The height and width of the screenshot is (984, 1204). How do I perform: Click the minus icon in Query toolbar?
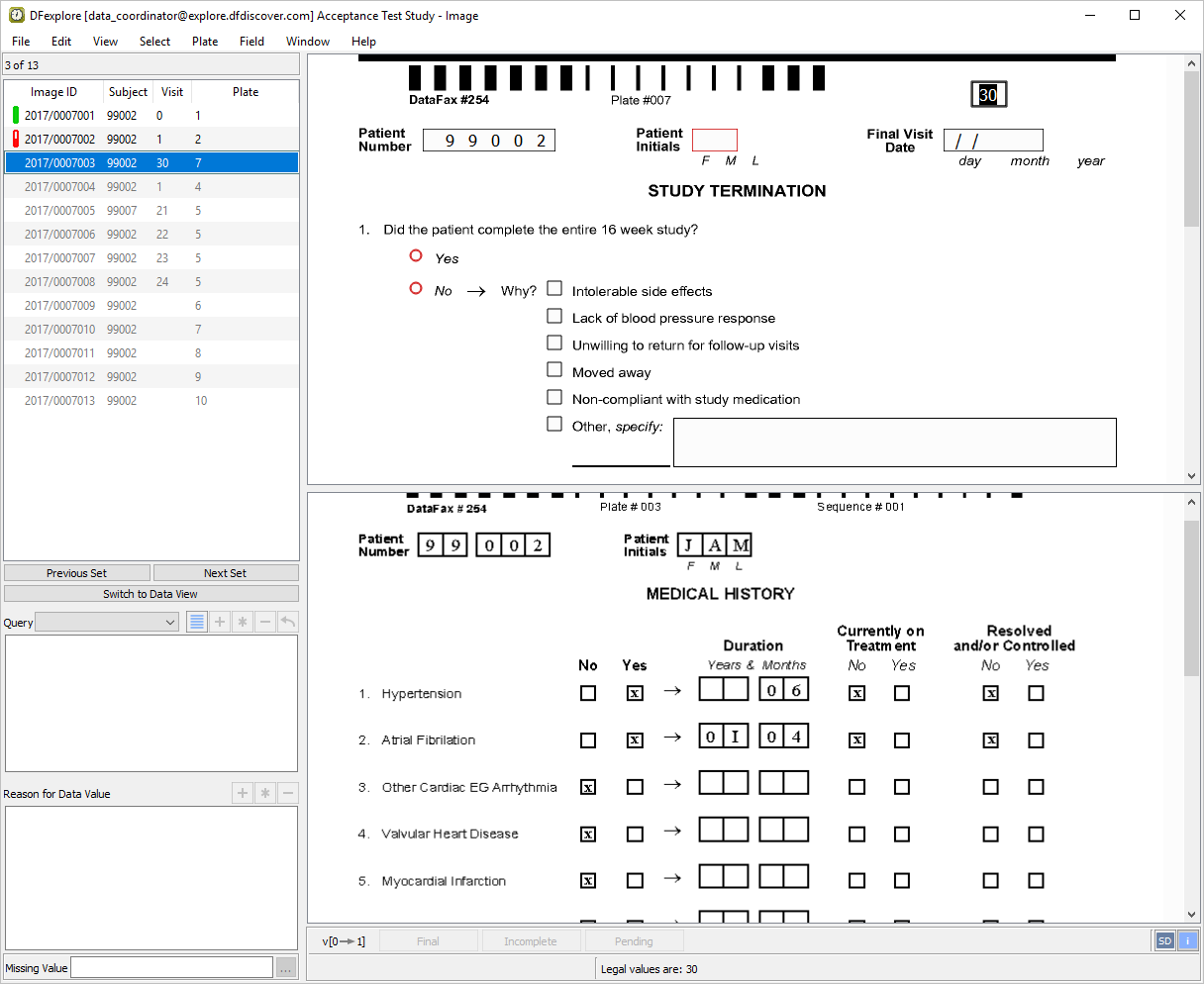265,622
